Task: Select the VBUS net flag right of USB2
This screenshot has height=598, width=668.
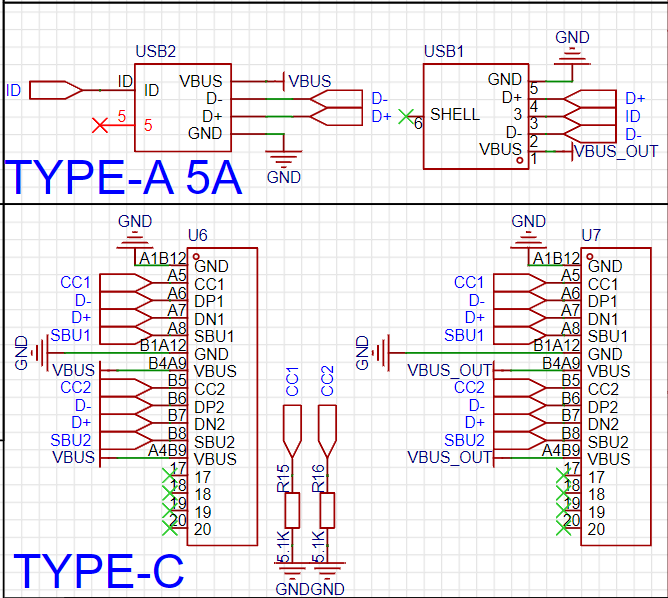Action: pos(308,81)
